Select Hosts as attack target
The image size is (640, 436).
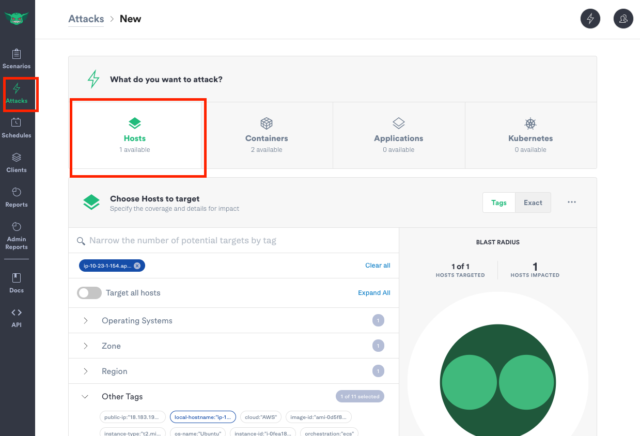[x=135, y=135]
